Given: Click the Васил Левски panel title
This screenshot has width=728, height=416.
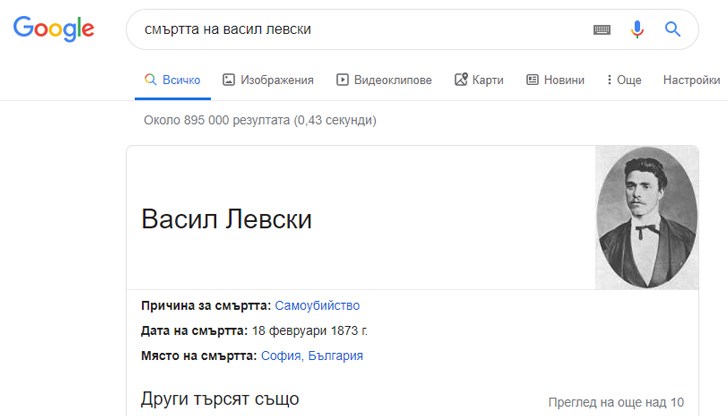Looking at the screenshot, I should coord(226,220).
